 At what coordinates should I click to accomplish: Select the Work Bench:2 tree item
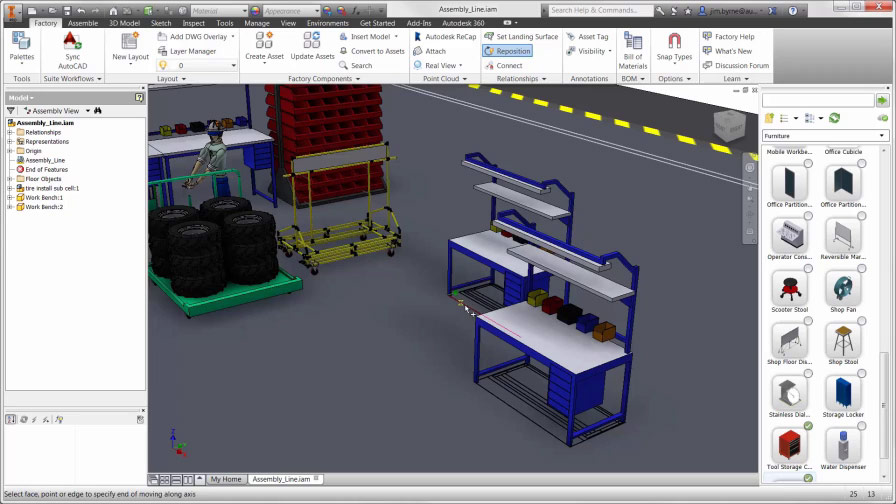point(43,207)
